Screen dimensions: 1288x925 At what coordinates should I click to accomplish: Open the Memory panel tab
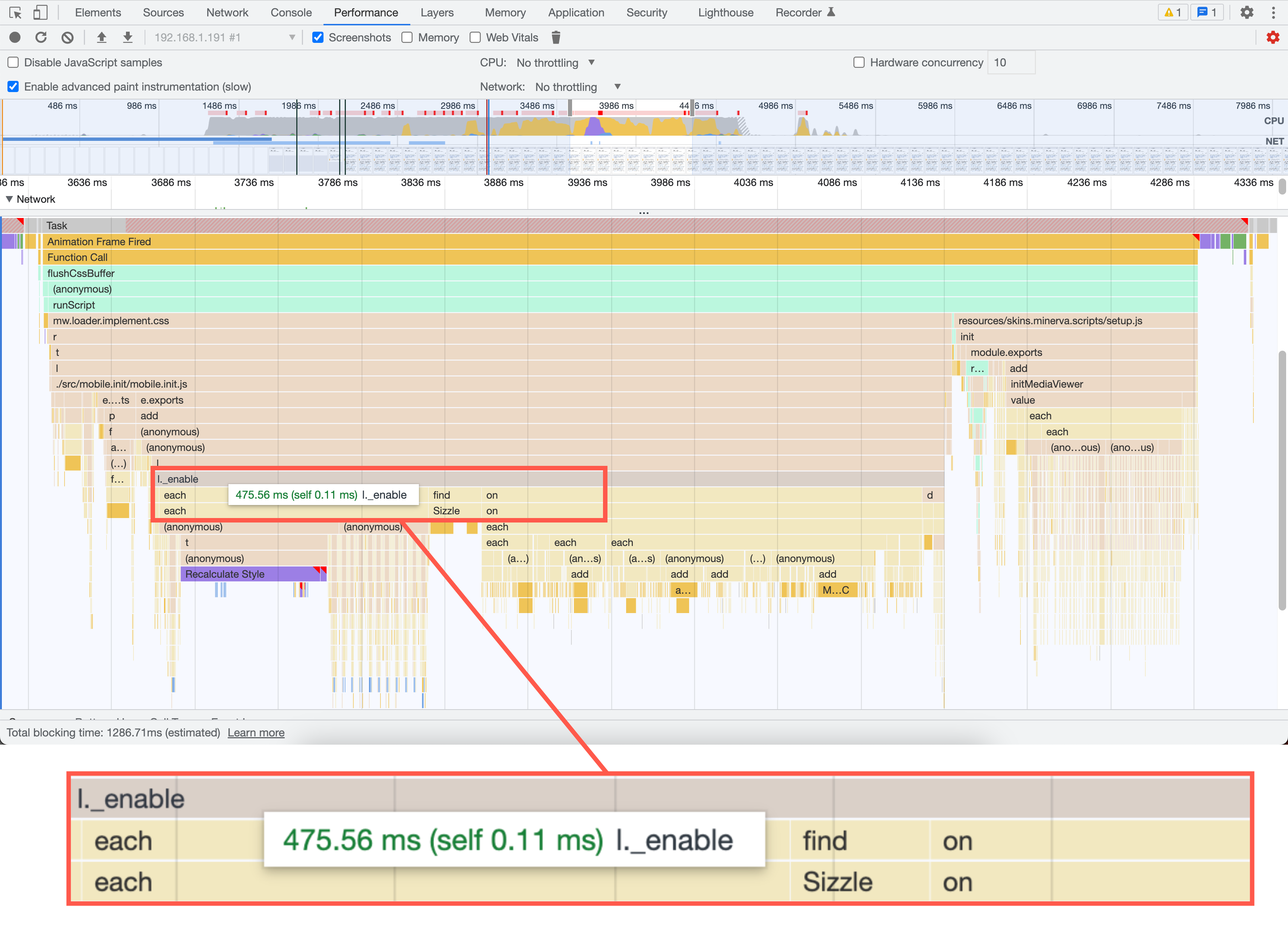pyautogui.click(x=505, y=13)
